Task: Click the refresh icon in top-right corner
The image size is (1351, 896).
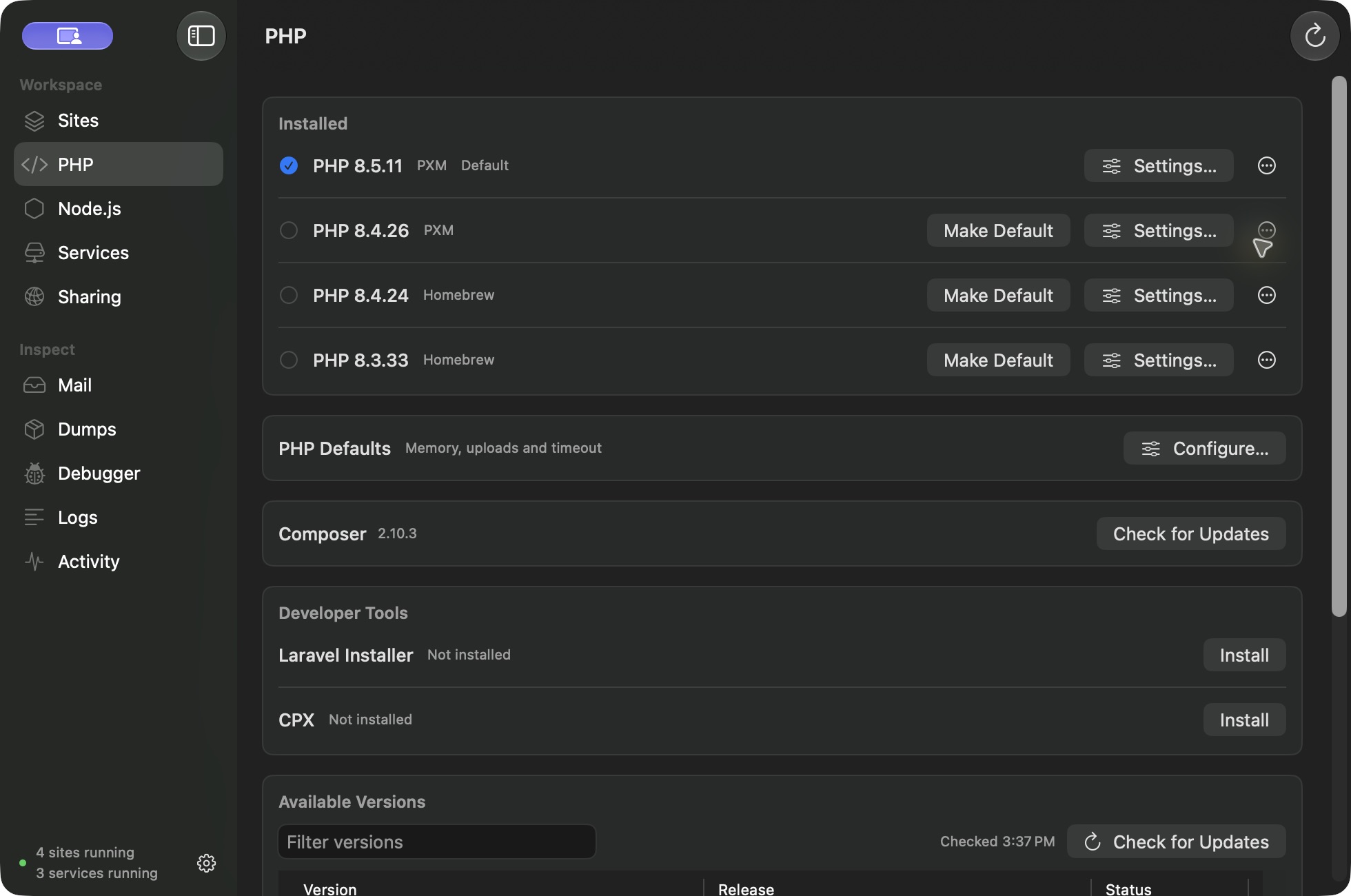Action: tap(1315, 36)
